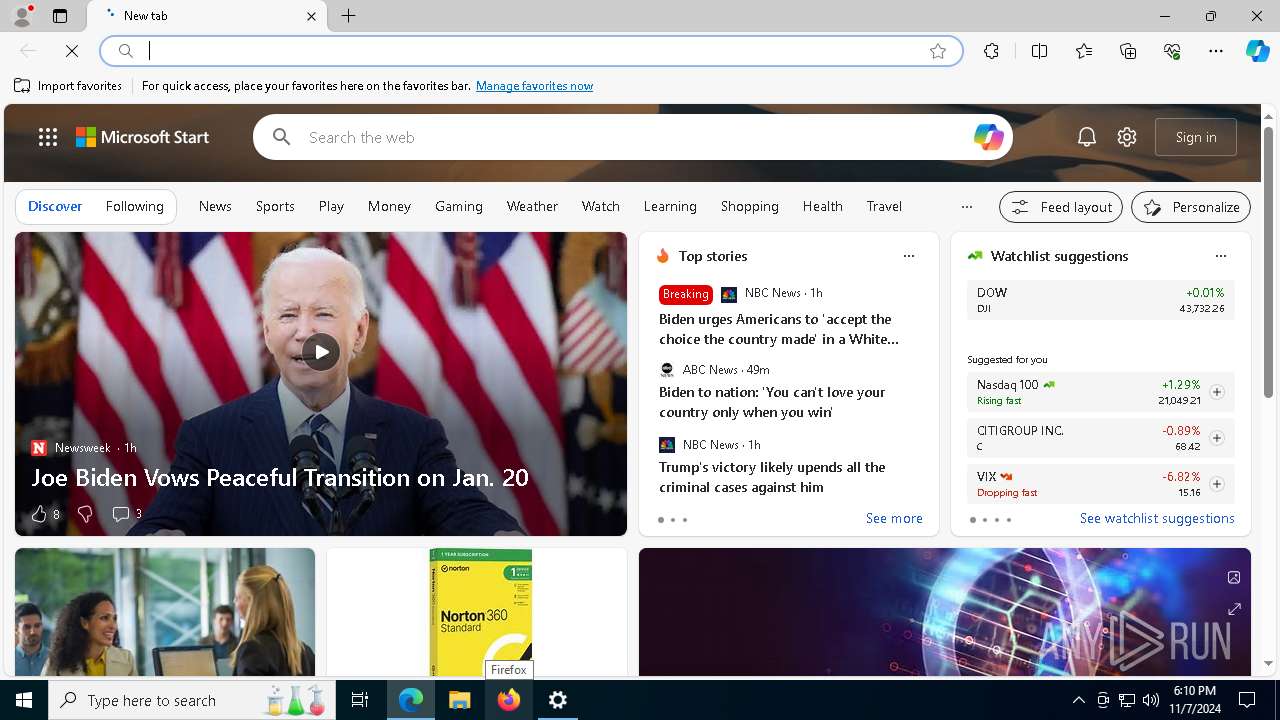The height and width of the screenshot is (720, 1280).
Task: Focus the Search the web box
Action: pyautogui.click(x=633, y=137)
